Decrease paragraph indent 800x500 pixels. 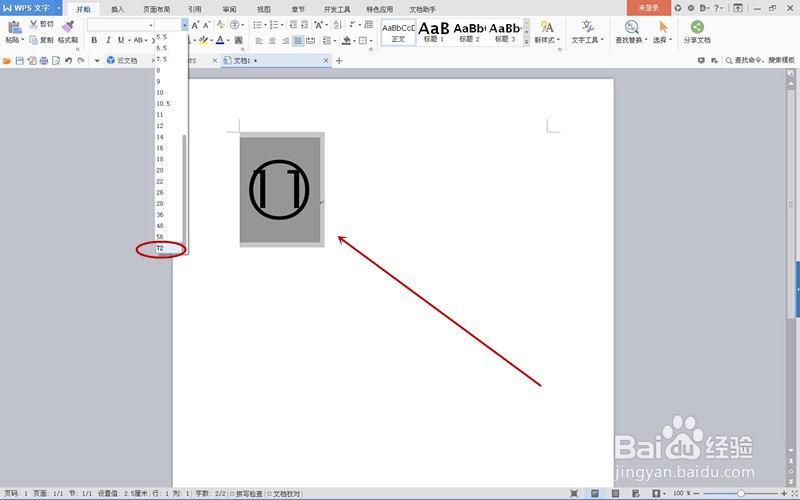coord(293,24)
